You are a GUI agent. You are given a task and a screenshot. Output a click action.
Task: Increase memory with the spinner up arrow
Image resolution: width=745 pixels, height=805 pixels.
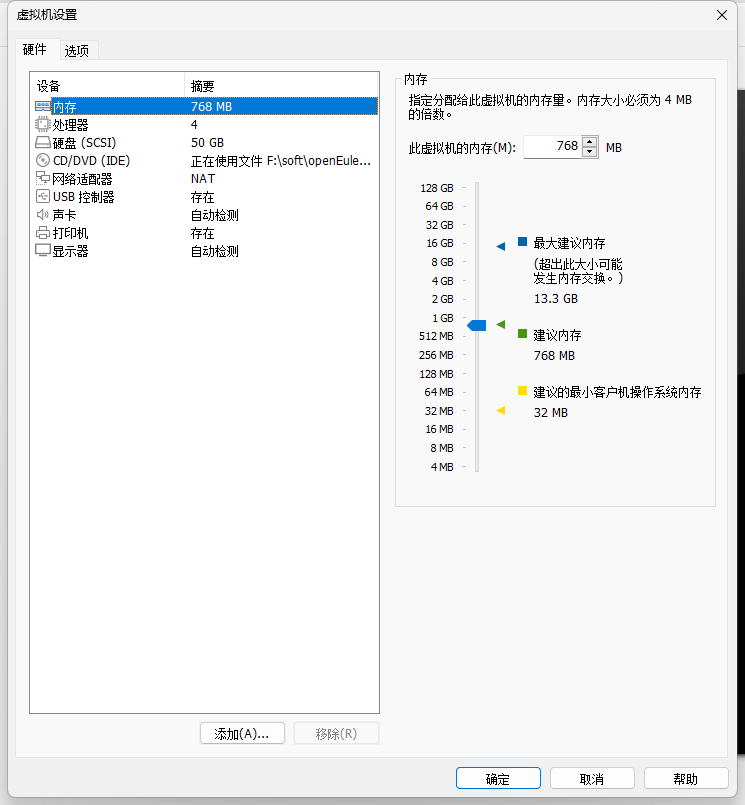[590, 141]
